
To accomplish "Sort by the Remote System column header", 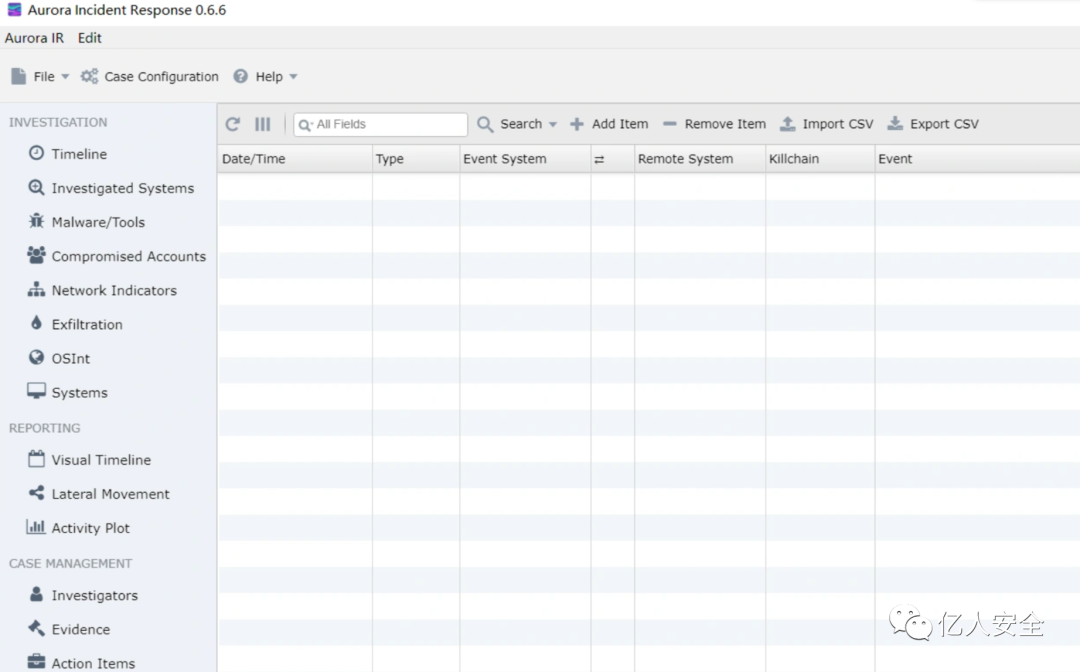I will (x=700, y=159).
